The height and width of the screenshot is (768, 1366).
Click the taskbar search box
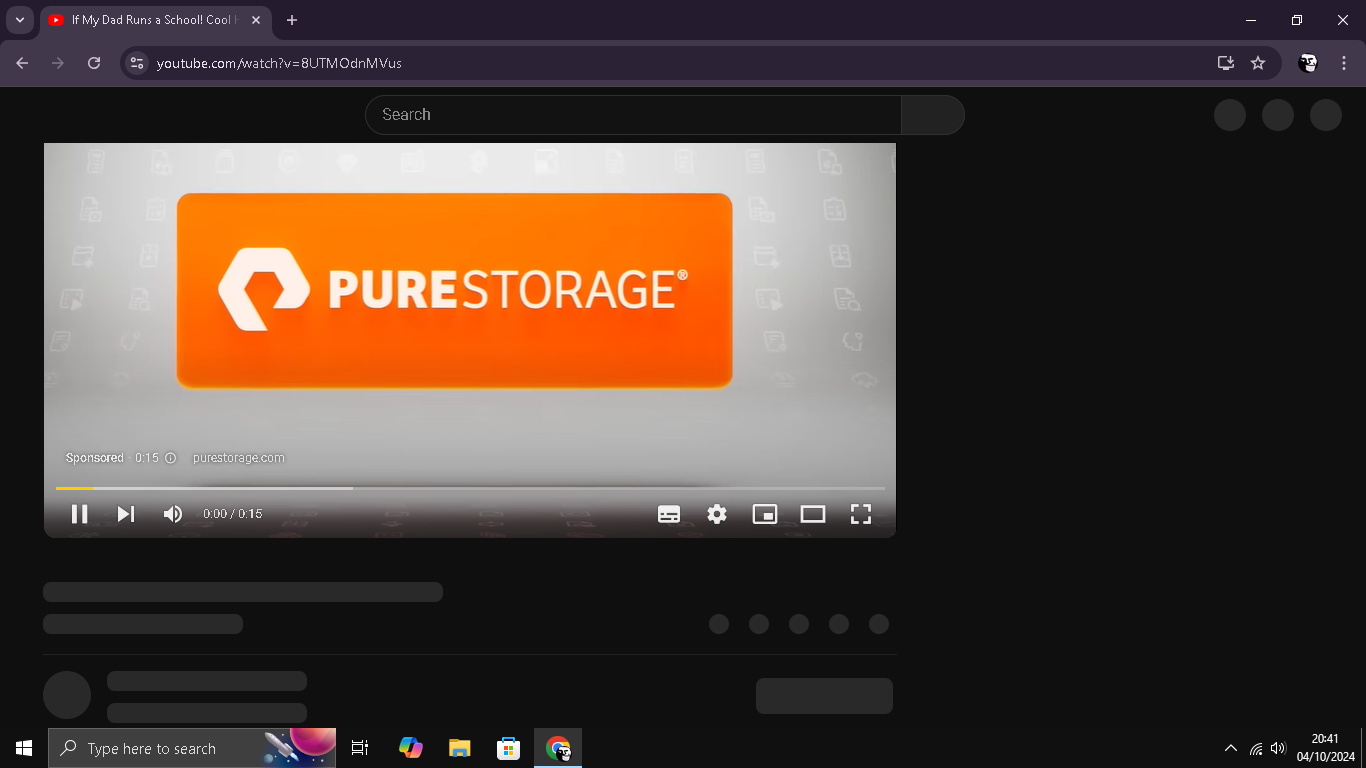[192, 748]
